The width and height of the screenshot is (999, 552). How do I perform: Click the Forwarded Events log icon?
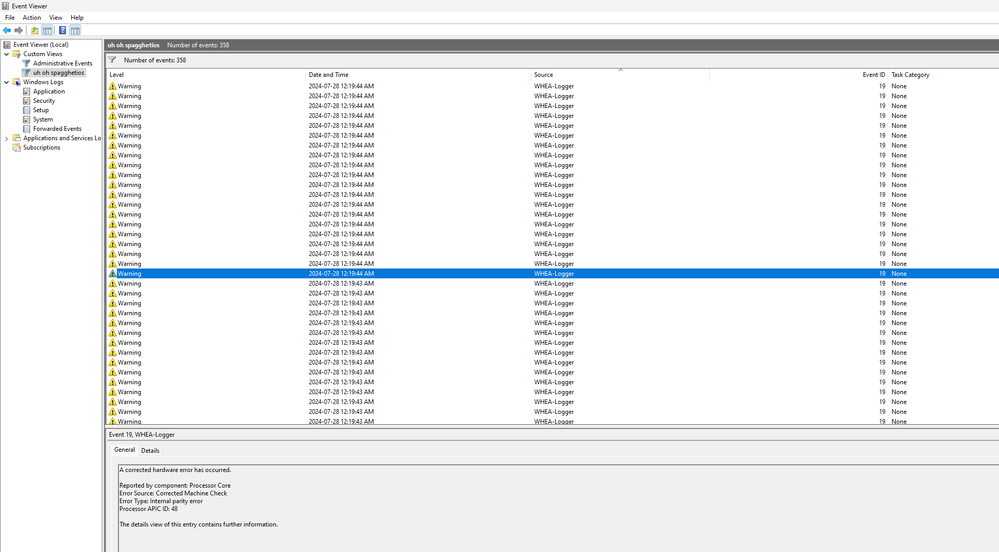point(27,129)
